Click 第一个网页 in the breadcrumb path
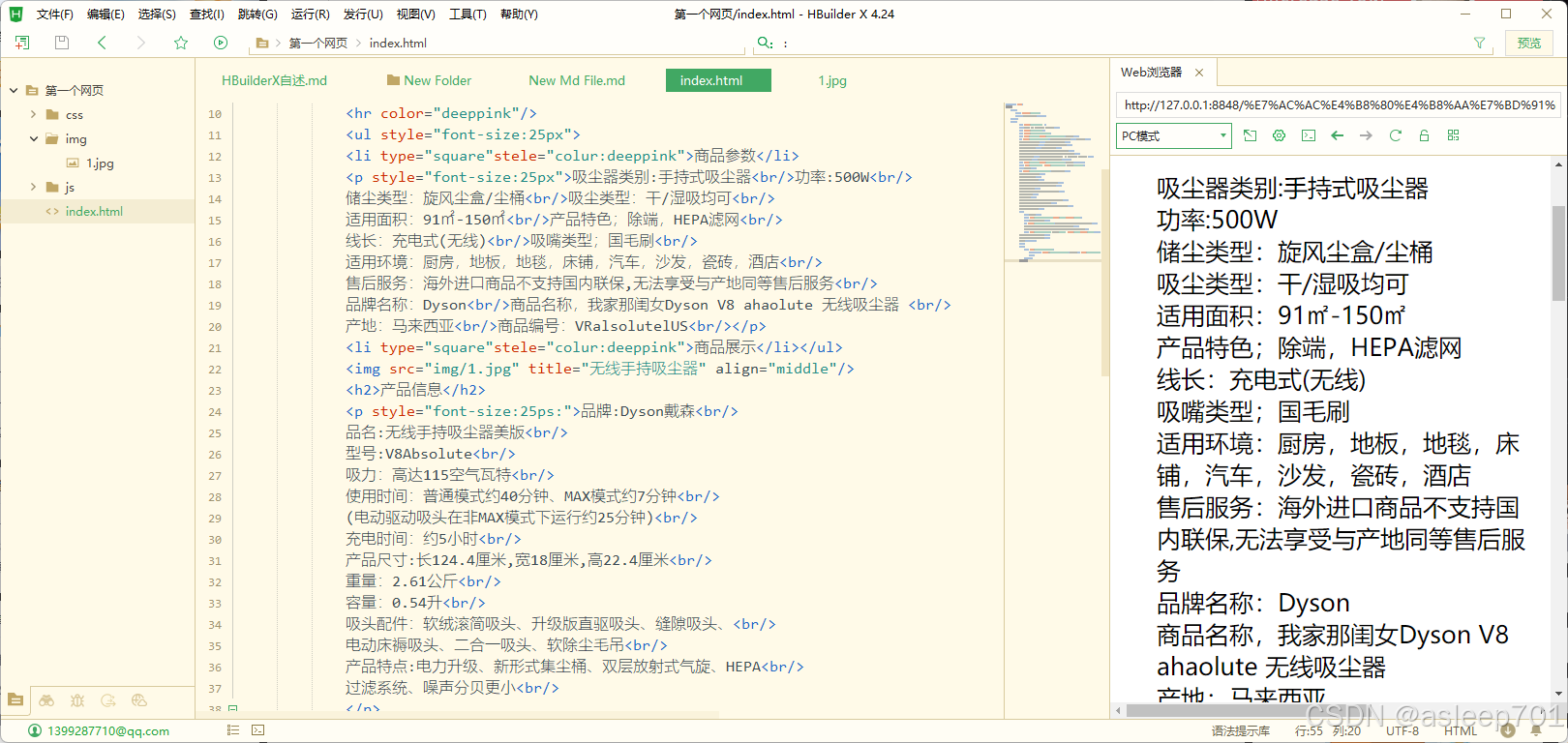This screenshot has width=1568, height=743. tap(317, 43)
